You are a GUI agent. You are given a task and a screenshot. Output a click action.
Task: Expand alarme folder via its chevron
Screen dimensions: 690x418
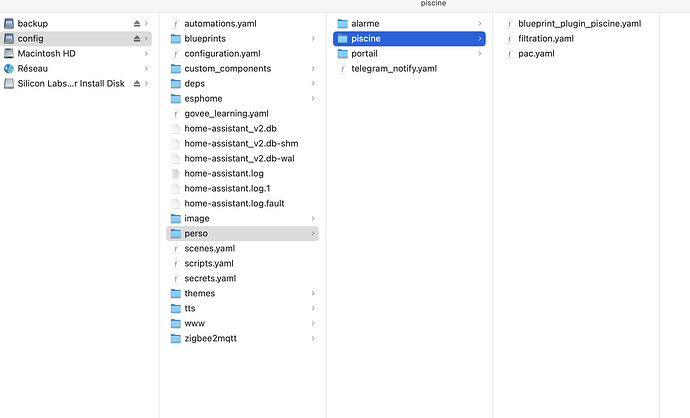point(480,24)
